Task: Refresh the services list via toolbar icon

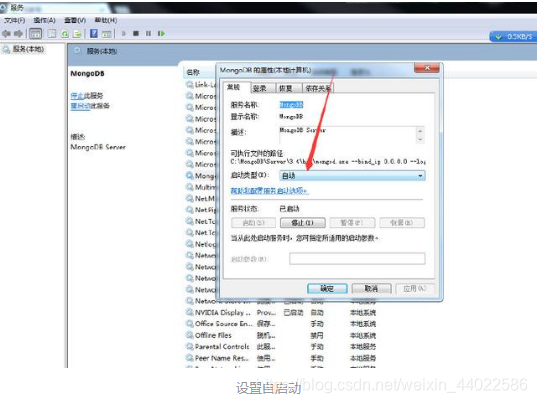Action: pyautogui.click(x=65, y=34)
